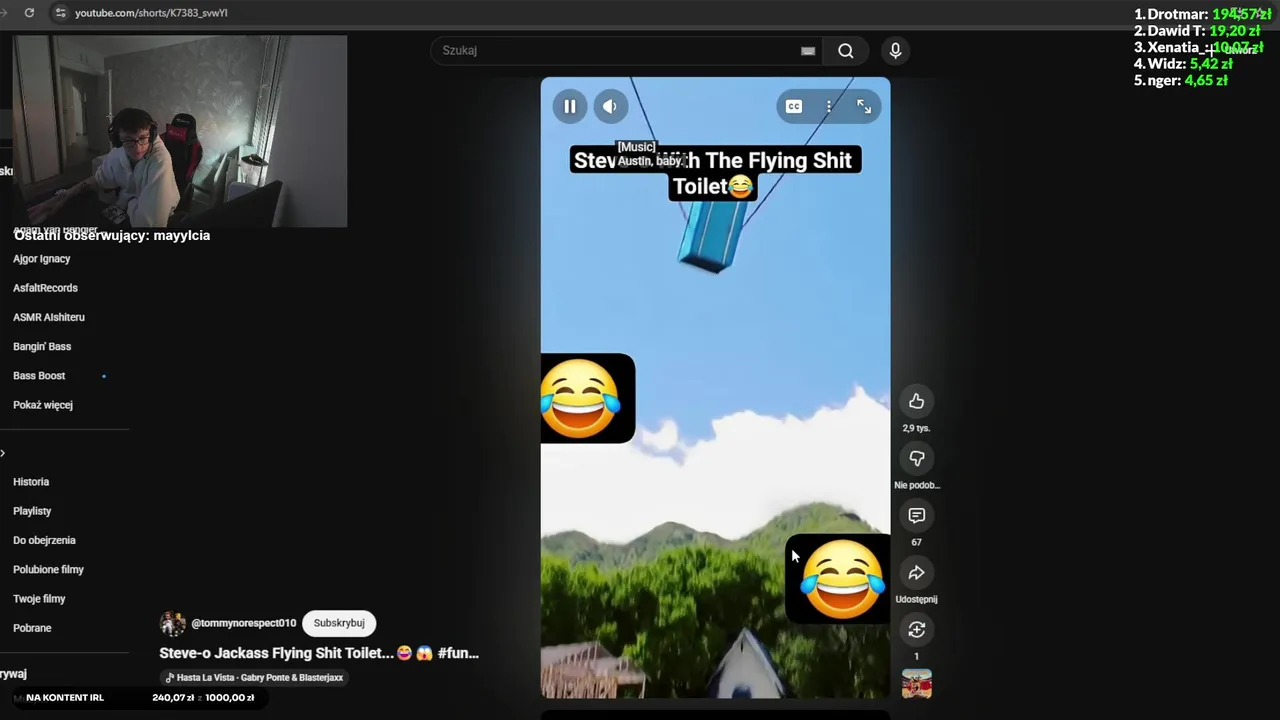
Task: Open the @tommynorespect010 channel link
Action: click(x=243, y=623)
